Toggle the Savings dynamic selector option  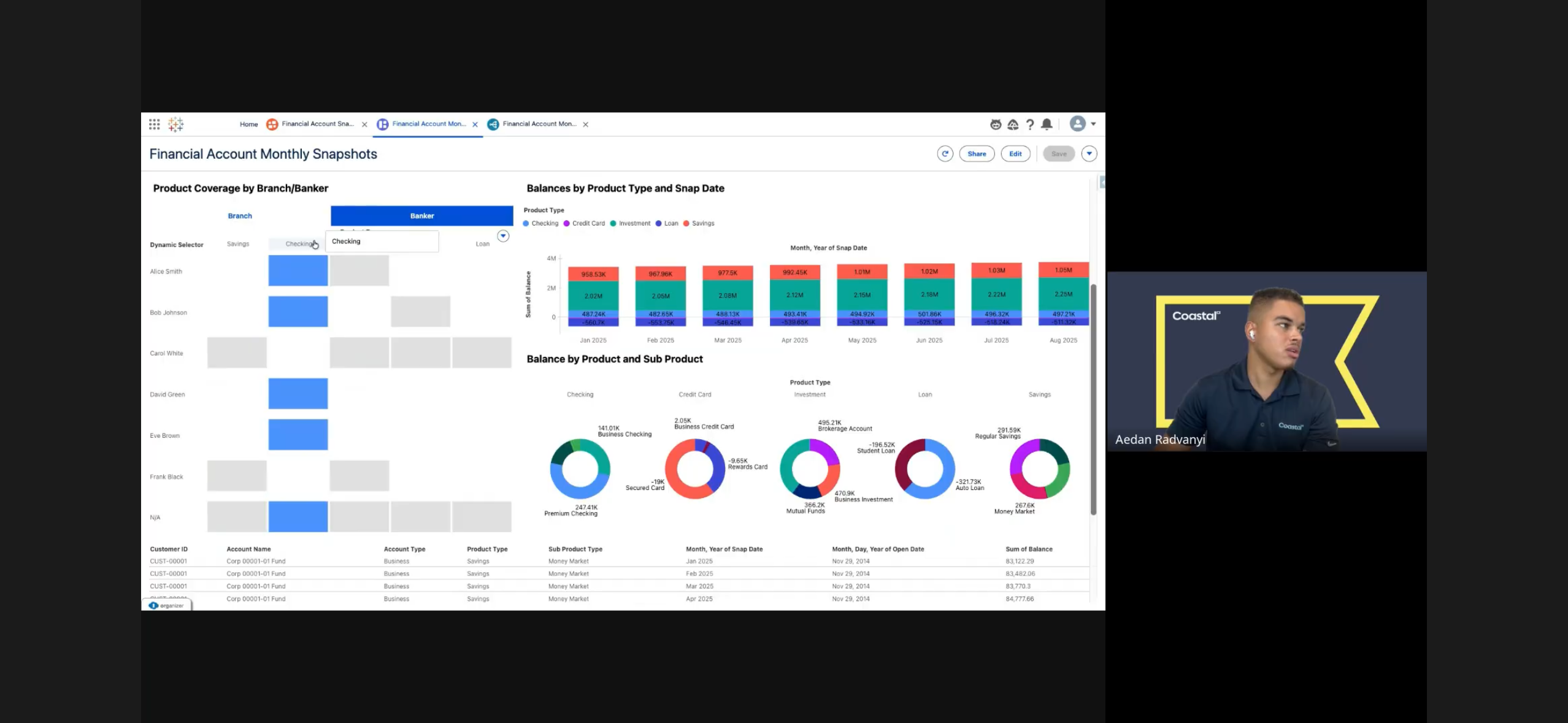(x=238, y=244)
